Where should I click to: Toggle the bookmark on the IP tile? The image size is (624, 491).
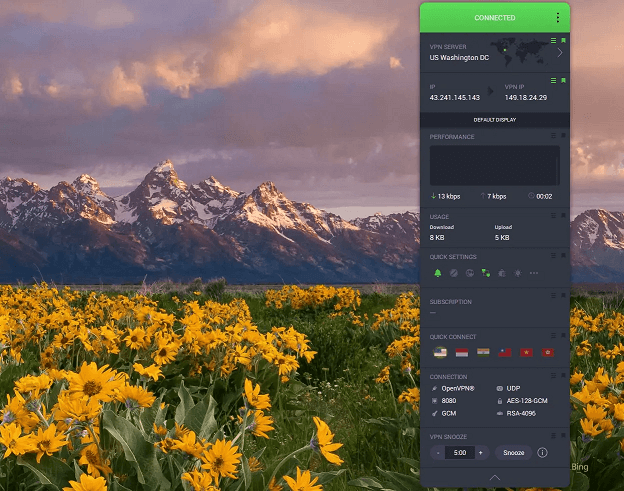click(563, 80)
